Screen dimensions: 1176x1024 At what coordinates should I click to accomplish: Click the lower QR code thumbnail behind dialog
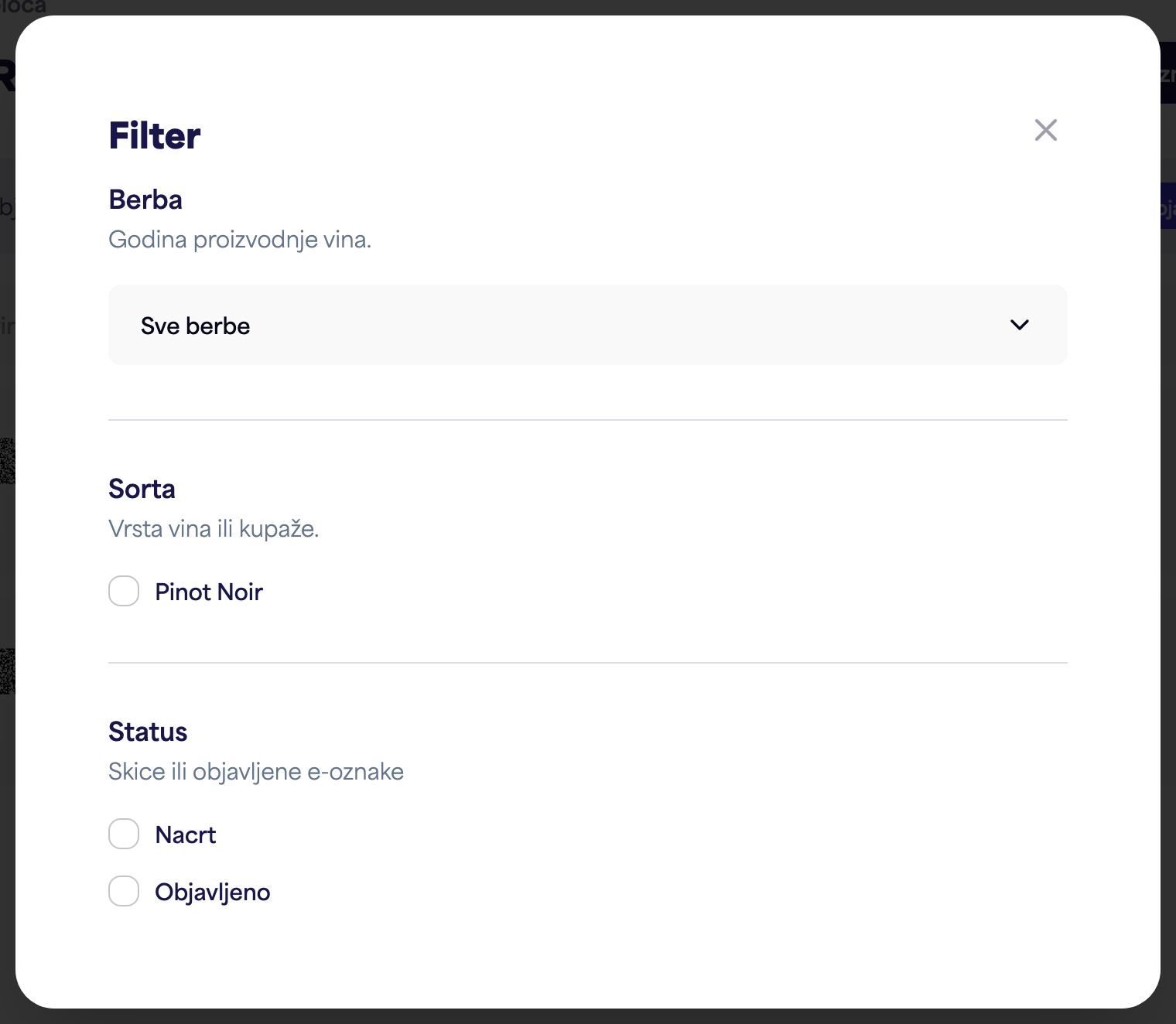(x=7, y=671)
